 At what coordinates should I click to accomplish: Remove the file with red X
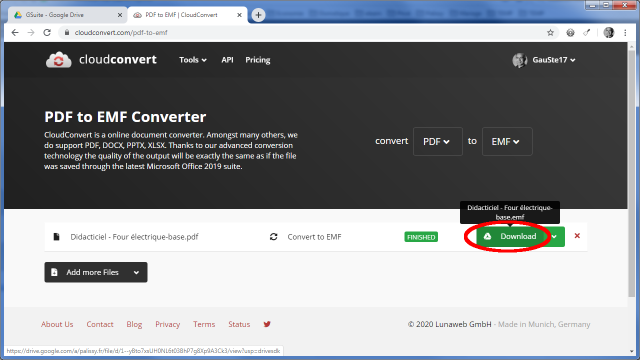(x=577, y=236)
